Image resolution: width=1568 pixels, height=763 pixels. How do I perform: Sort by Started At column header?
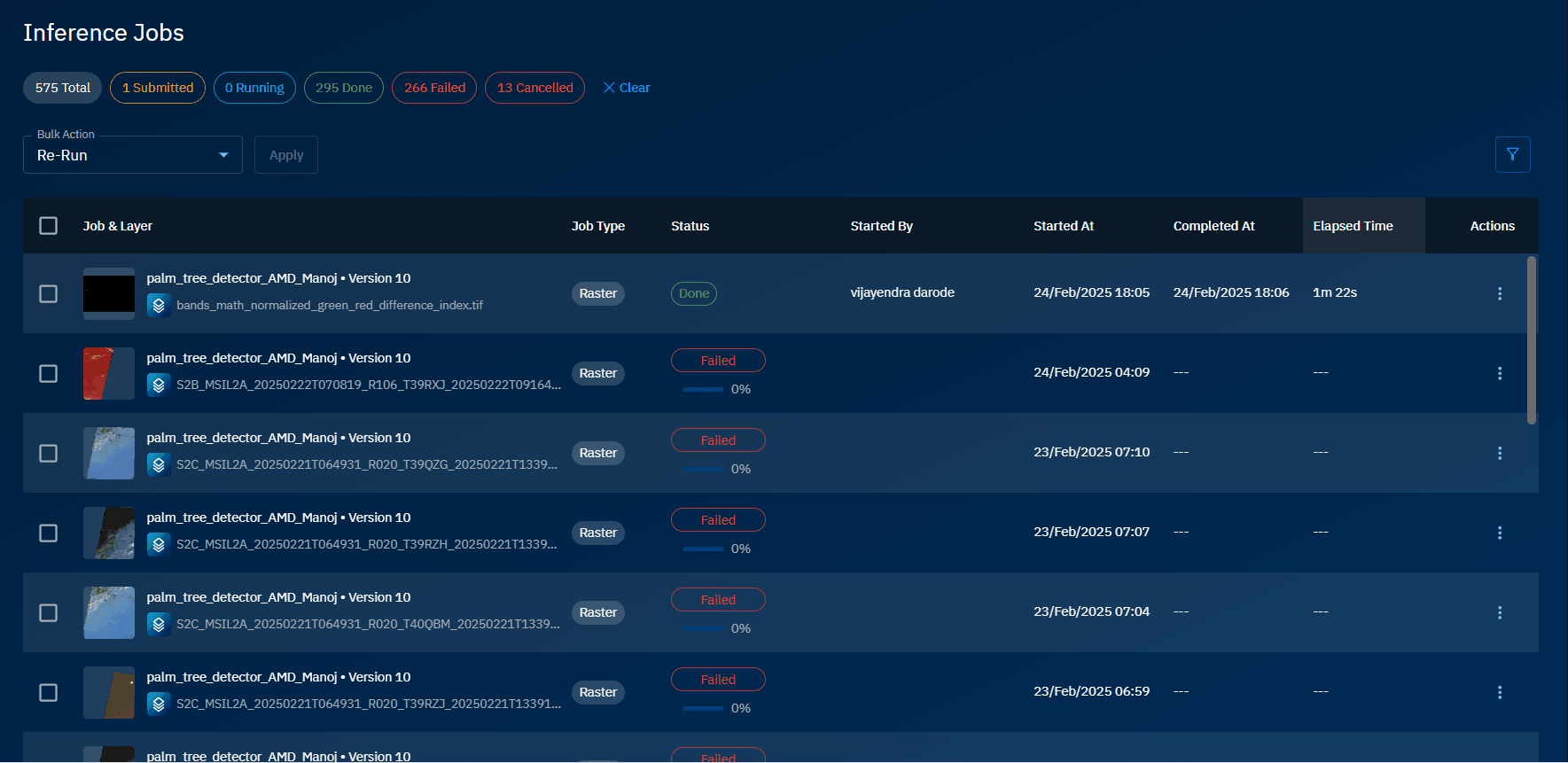point(1063,226)
